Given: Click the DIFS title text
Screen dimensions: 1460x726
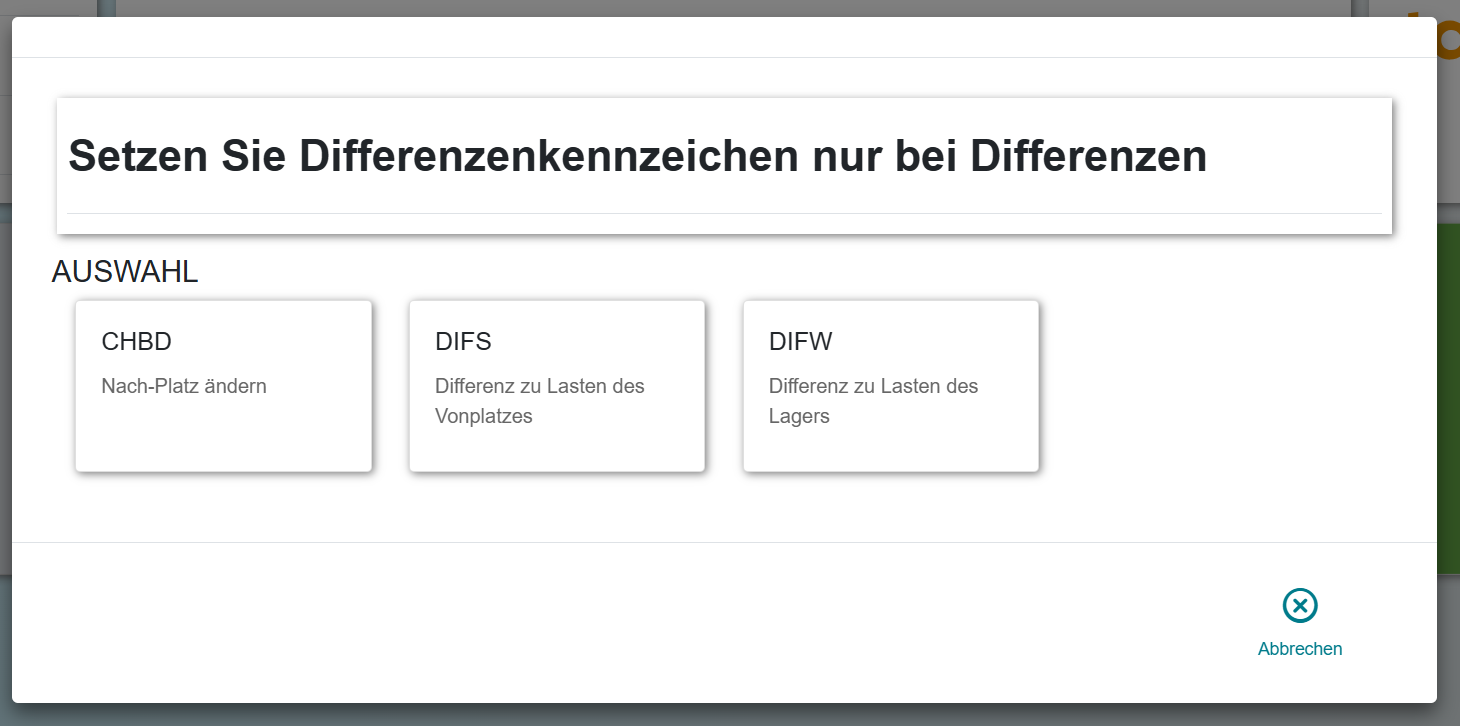Looking at the screenshot, I should pos(463,342).
